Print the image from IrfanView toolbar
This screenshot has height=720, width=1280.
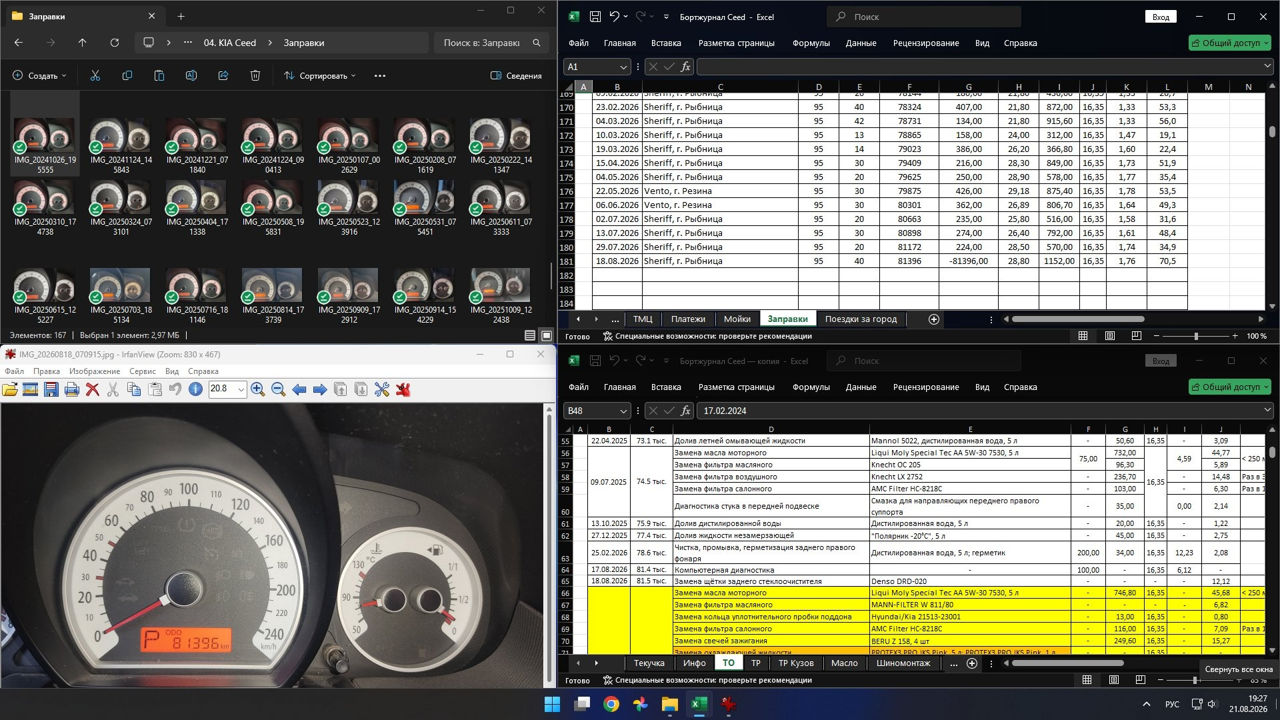[x=72, y=389]
